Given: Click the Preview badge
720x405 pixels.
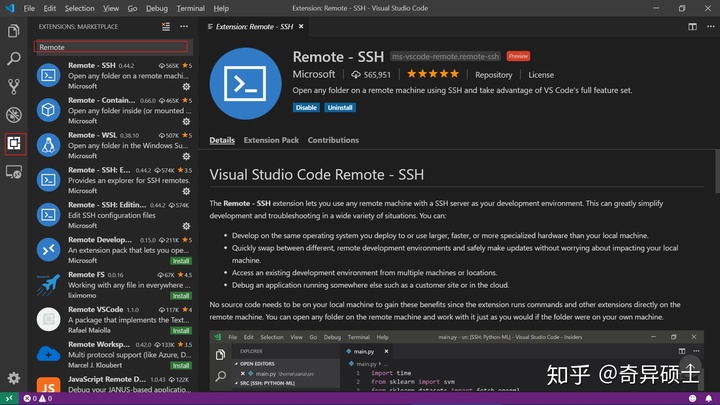Looking at the screenshot, I should click(518, 56).
